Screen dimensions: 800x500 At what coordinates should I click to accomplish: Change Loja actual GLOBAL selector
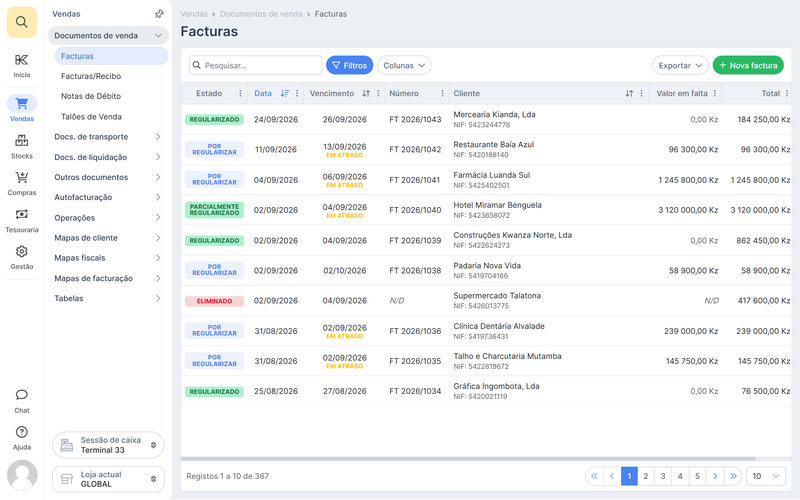108,479
